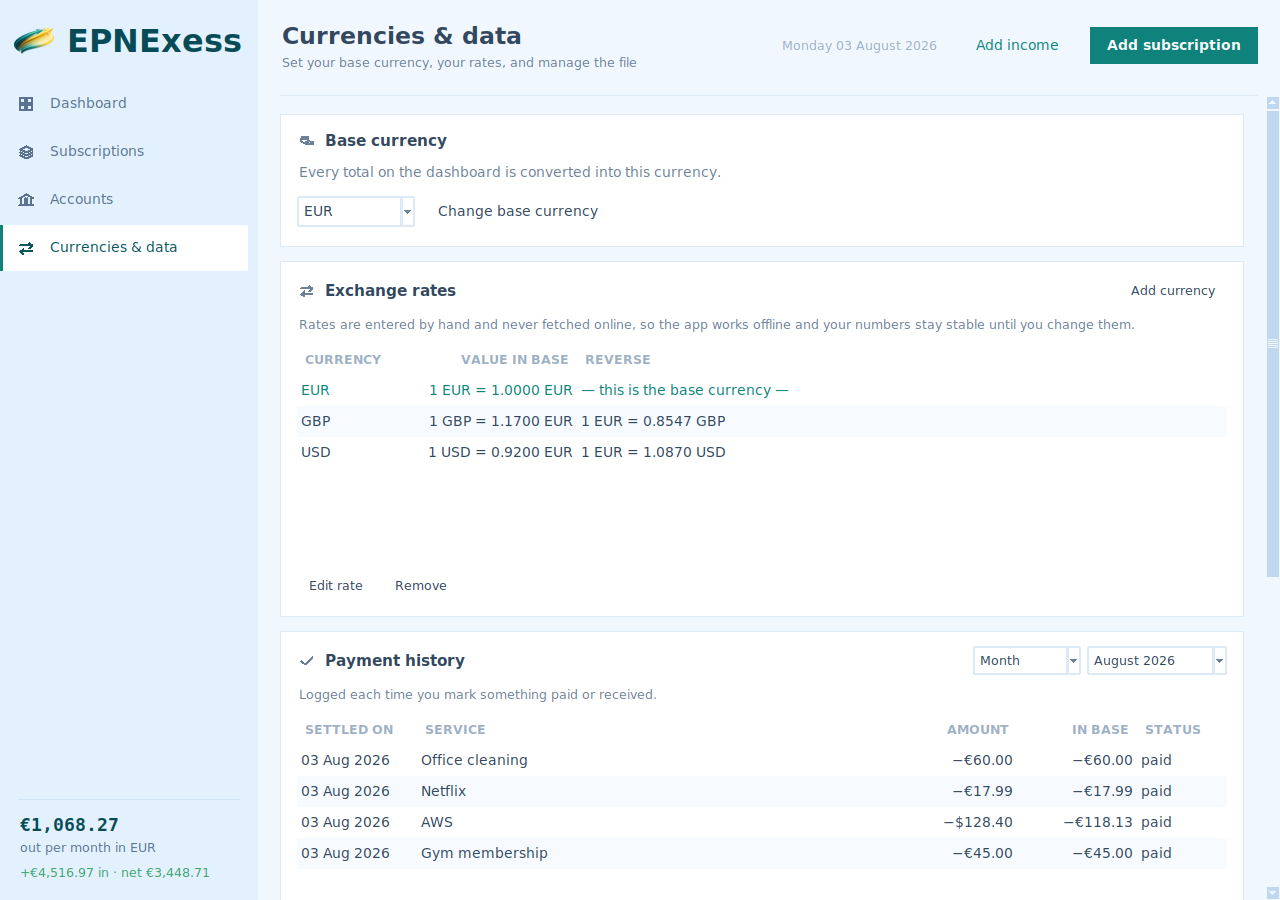Click Change base currency button

pos(518,211)
